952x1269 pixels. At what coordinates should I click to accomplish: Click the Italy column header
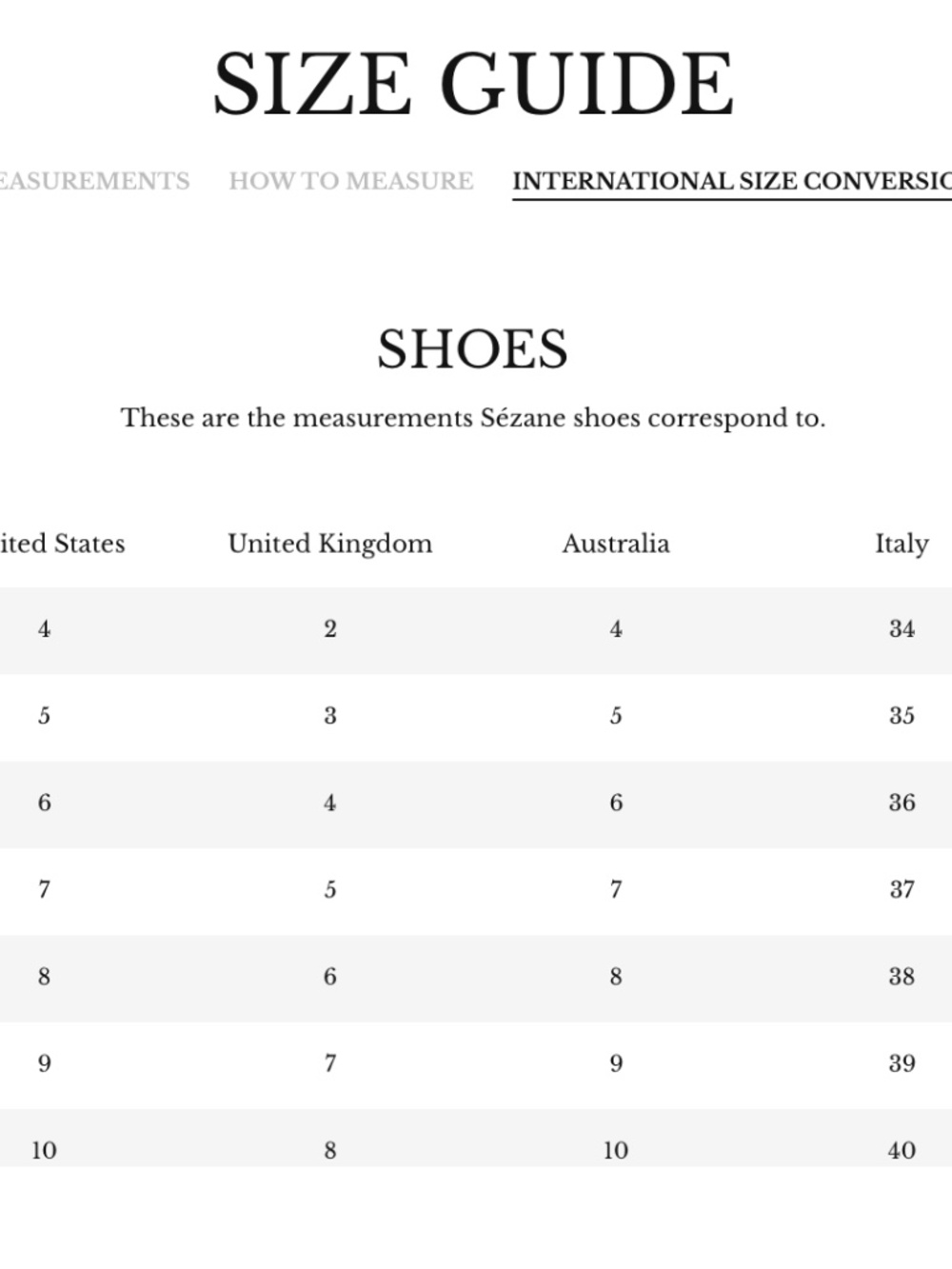[902, 544]
